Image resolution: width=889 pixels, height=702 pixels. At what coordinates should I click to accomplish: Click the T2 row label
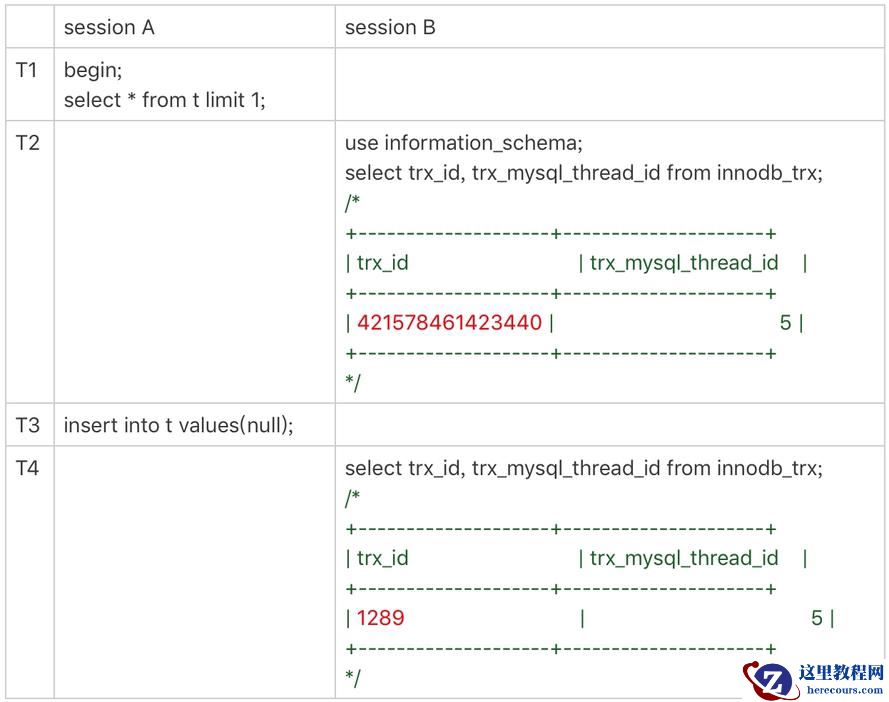pyautogui.click(x=28, y=142)
